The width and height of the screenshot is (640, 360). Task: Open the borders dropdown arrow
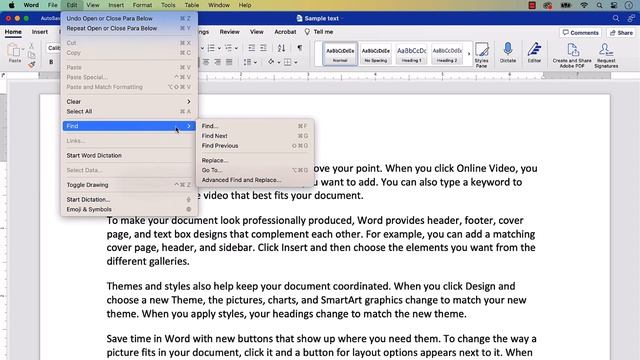tap(296, 62)
